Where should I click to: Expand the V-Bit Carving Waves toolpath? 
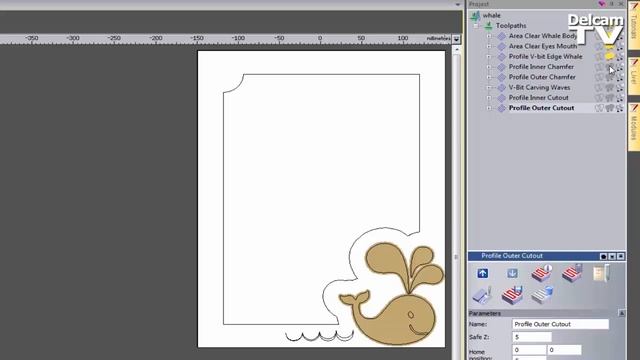point(489,87)
